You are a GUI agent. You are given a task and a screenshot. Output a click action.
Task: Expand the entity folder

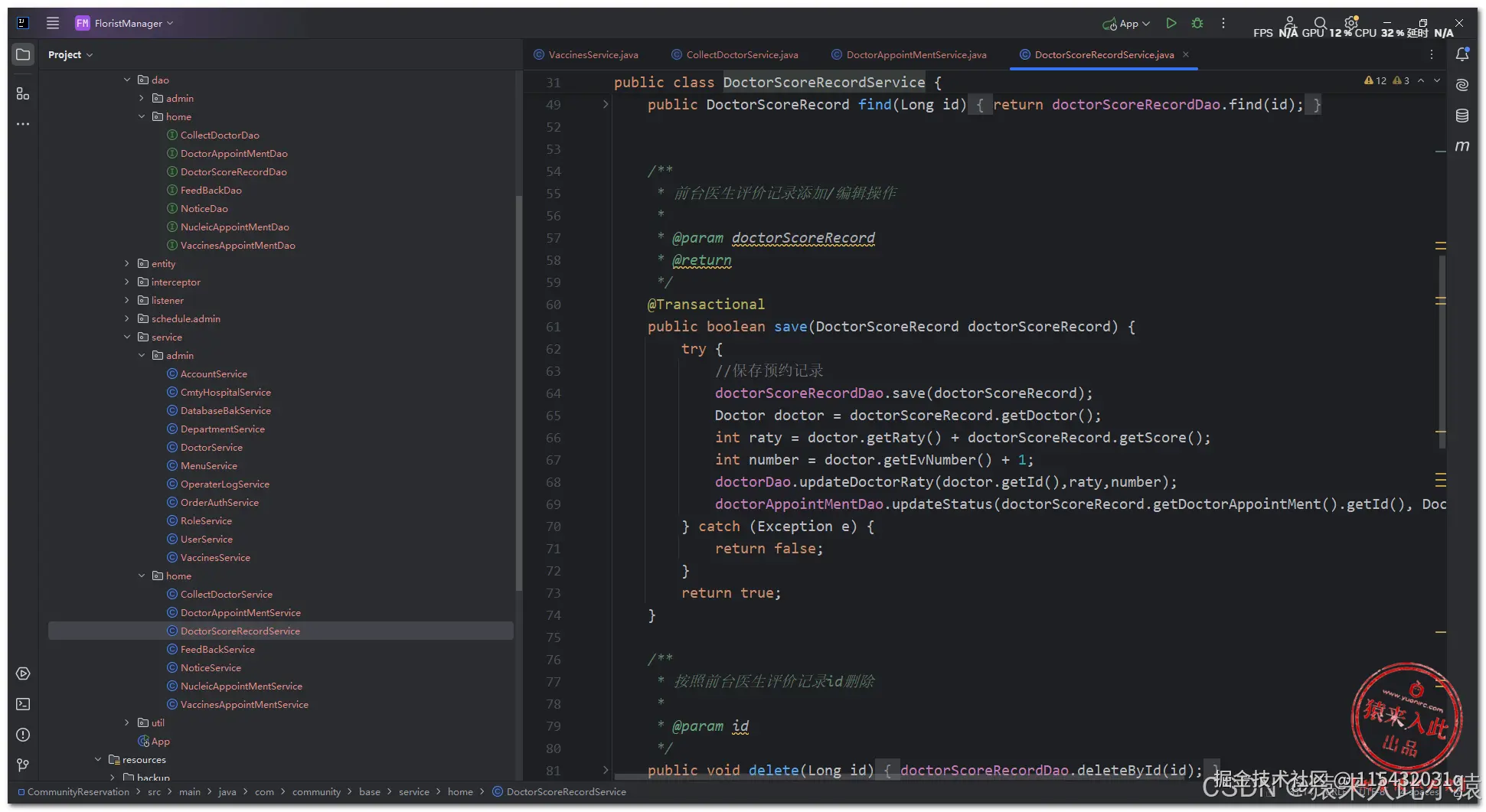127,263
